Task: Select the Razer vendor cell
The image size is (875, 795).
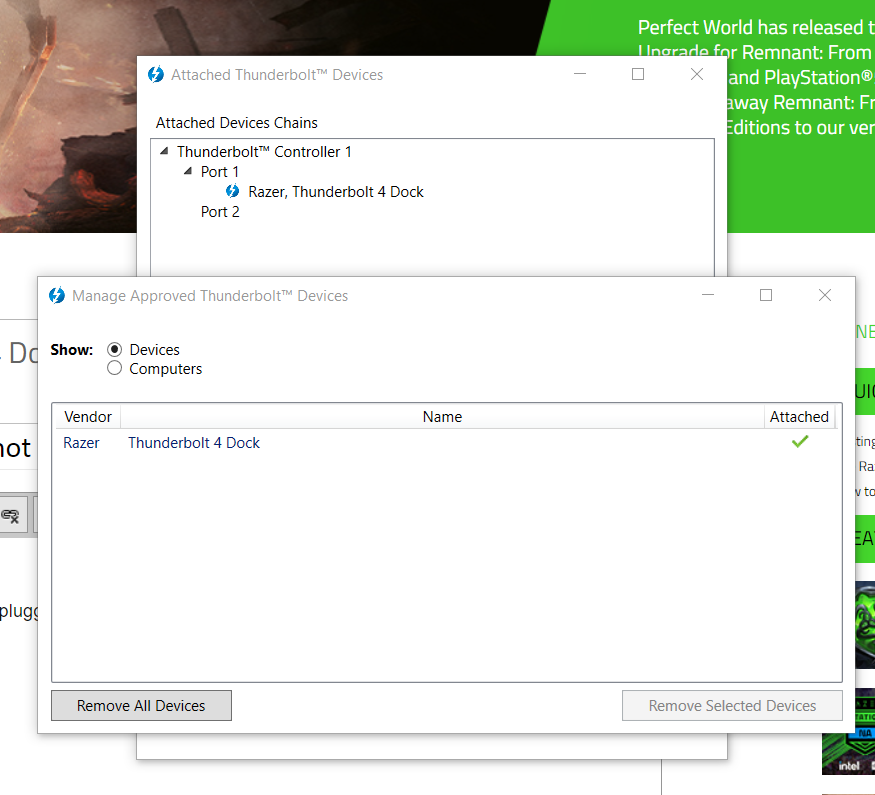Action: tap(81, 443)
